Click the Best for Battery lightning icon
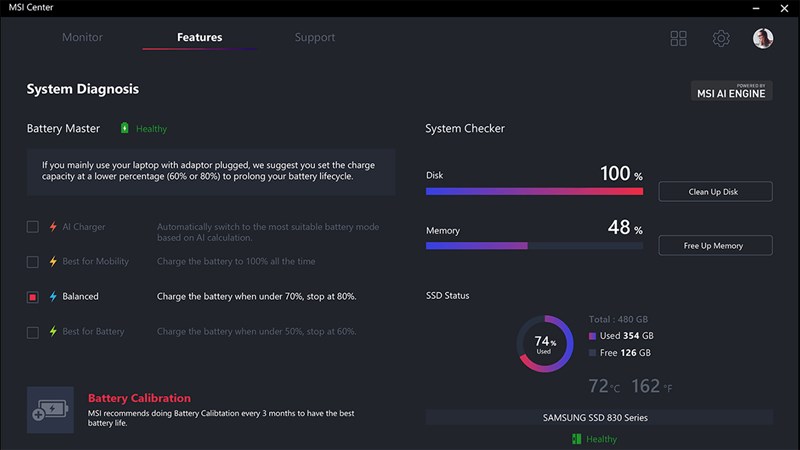Viewport: 800px width, 450px height. (x=54, y=331)
